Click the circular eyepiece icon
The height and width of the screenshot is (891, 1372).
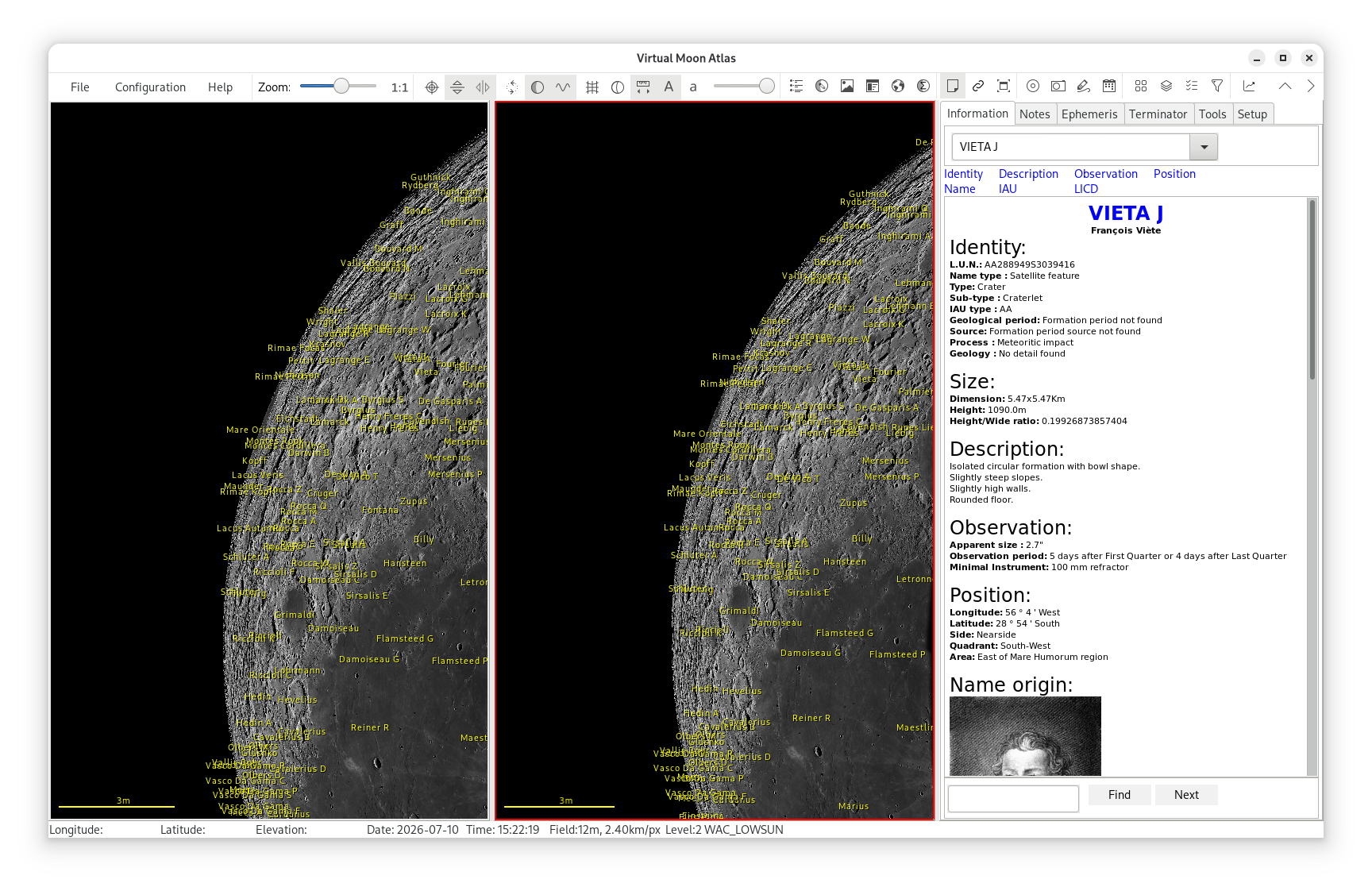click(1033, 86)
